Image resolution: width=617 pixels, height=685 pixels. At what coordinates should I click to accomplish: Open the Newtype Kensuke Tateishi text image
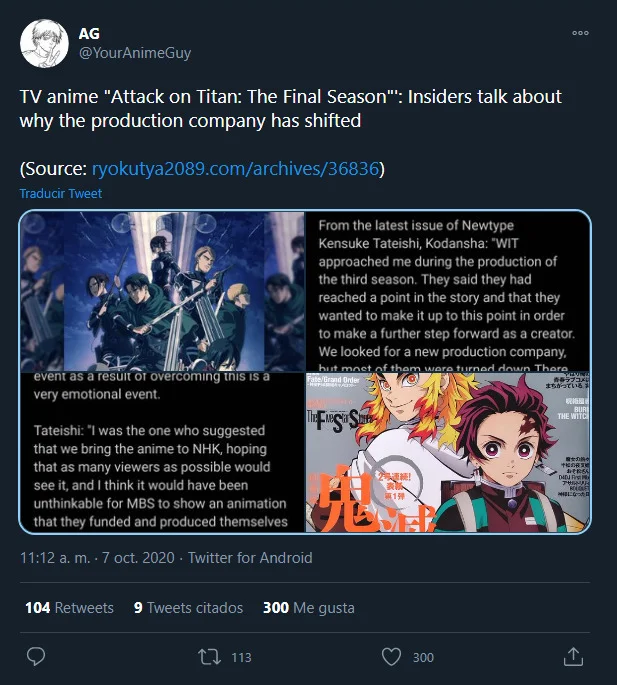pyautogui.click(x=448, y=291)
